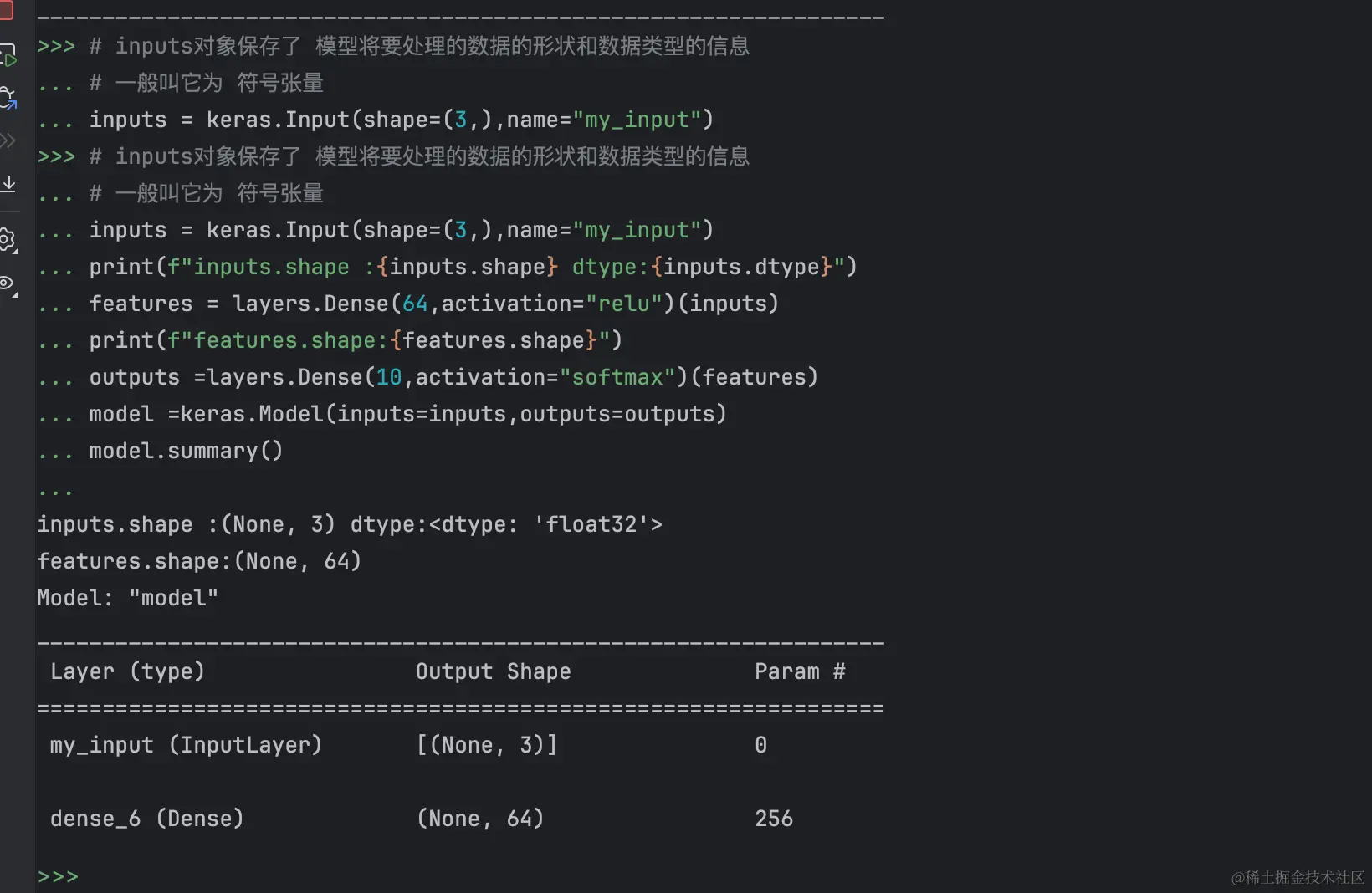Viewport: 1372px width, 893px height.
Task: Select the my_input (InputLayer) row
Action: (186, 745)
